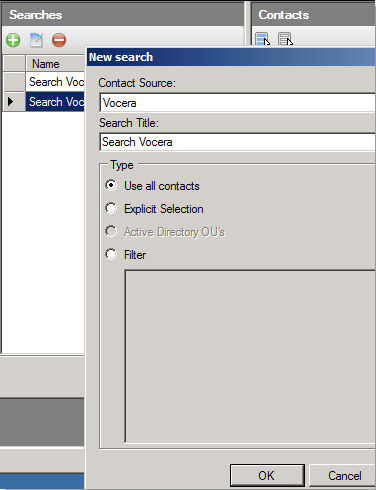
Task: Select the highlighted Search Voc row
Action: click(x=55, y=102)
